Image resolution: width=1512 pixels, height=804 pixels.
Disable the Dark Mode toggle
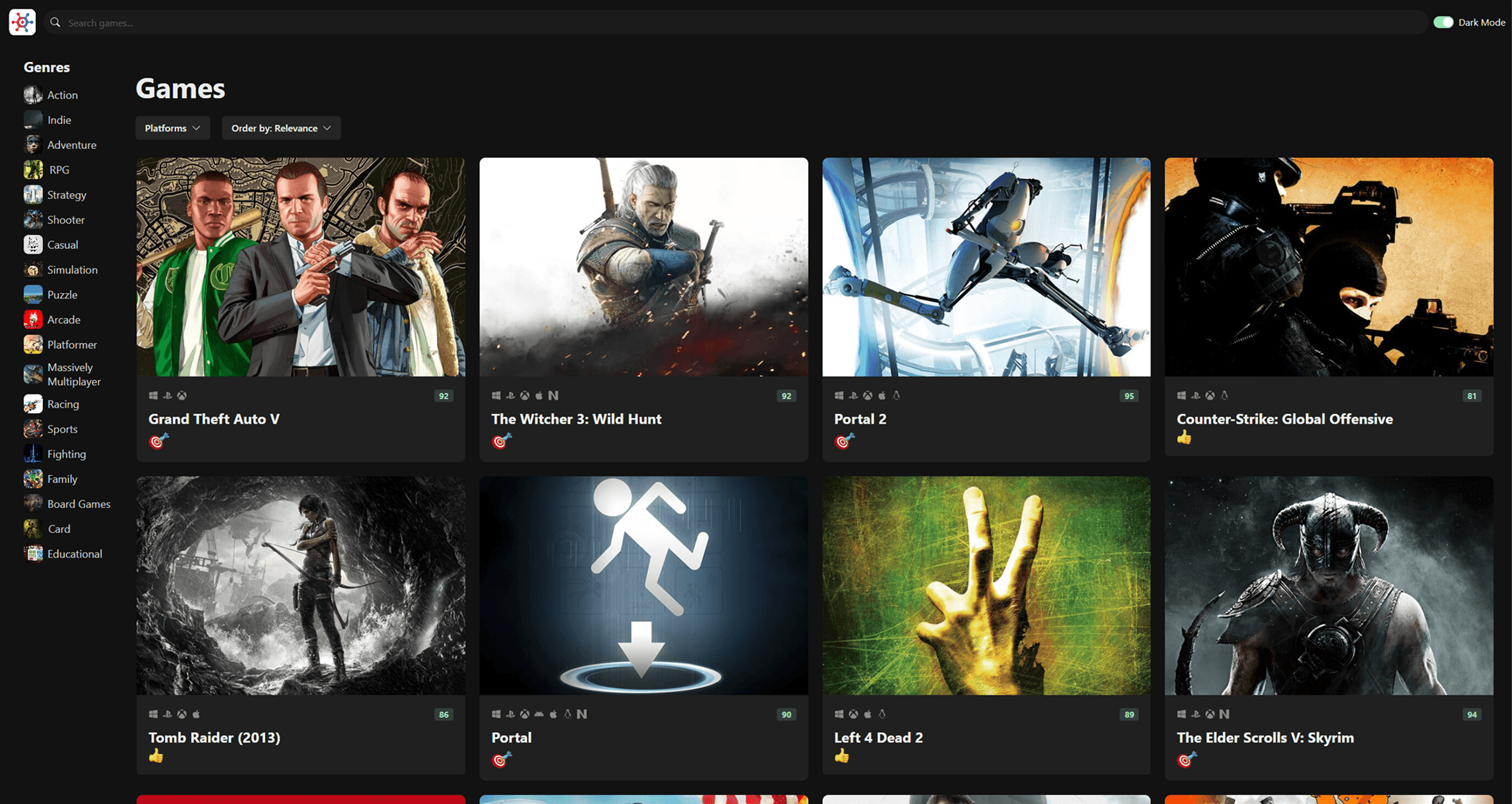tap(1445, 22)
